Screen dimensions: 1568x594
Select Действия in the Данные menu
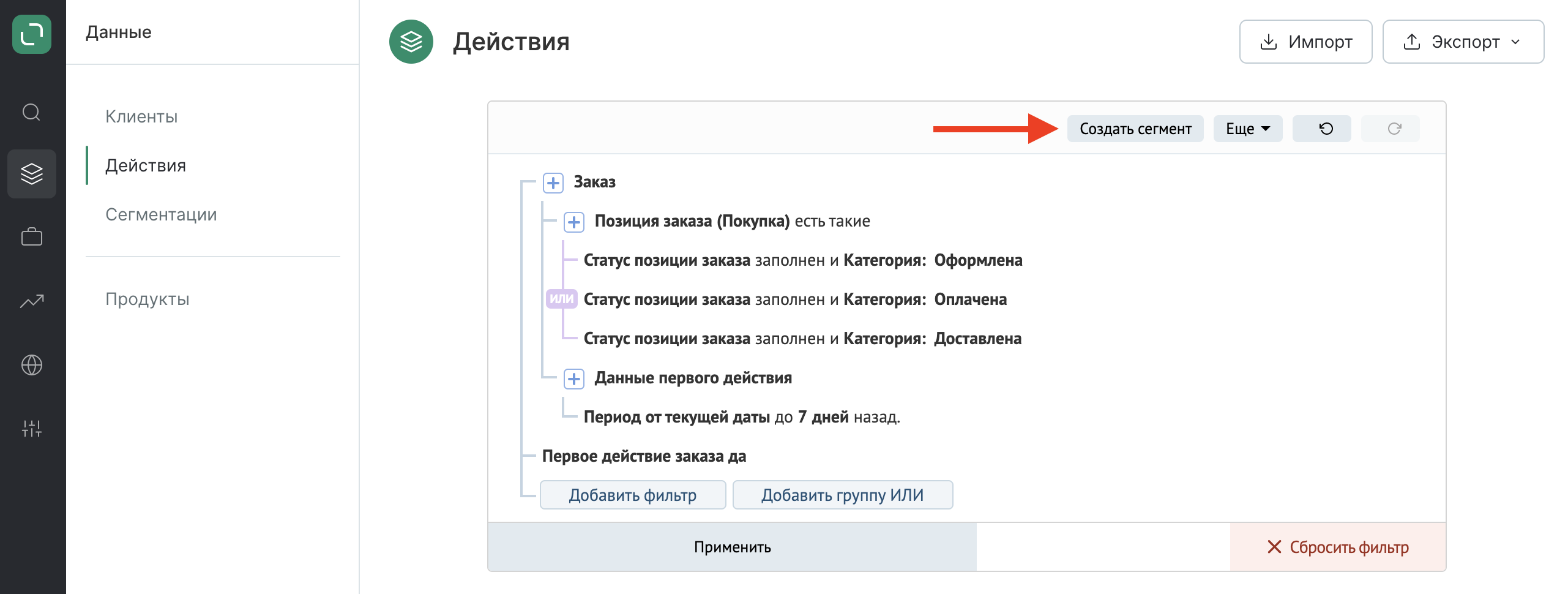(x=146, y=165)
